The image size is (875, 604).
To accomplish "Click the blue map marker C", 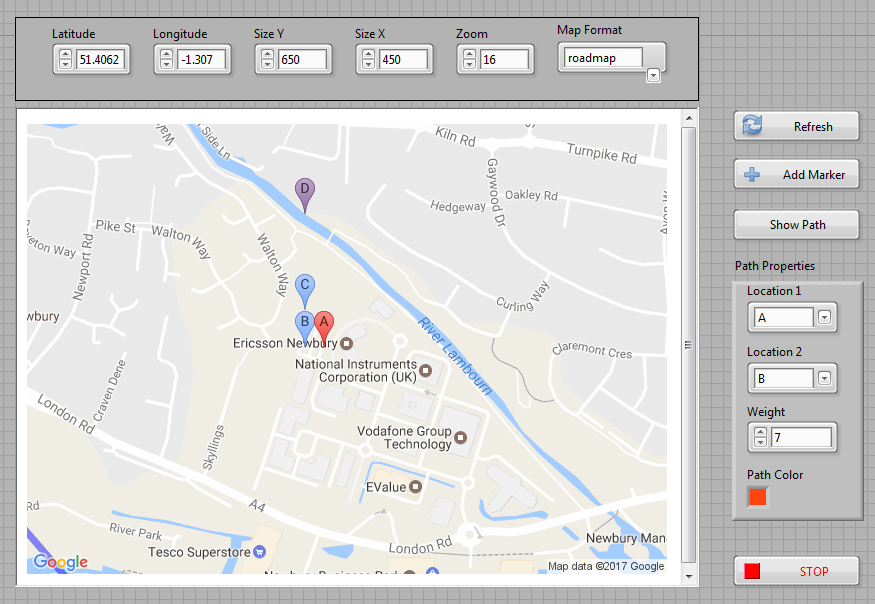I will pyautogui.click(x=305, y=289).
